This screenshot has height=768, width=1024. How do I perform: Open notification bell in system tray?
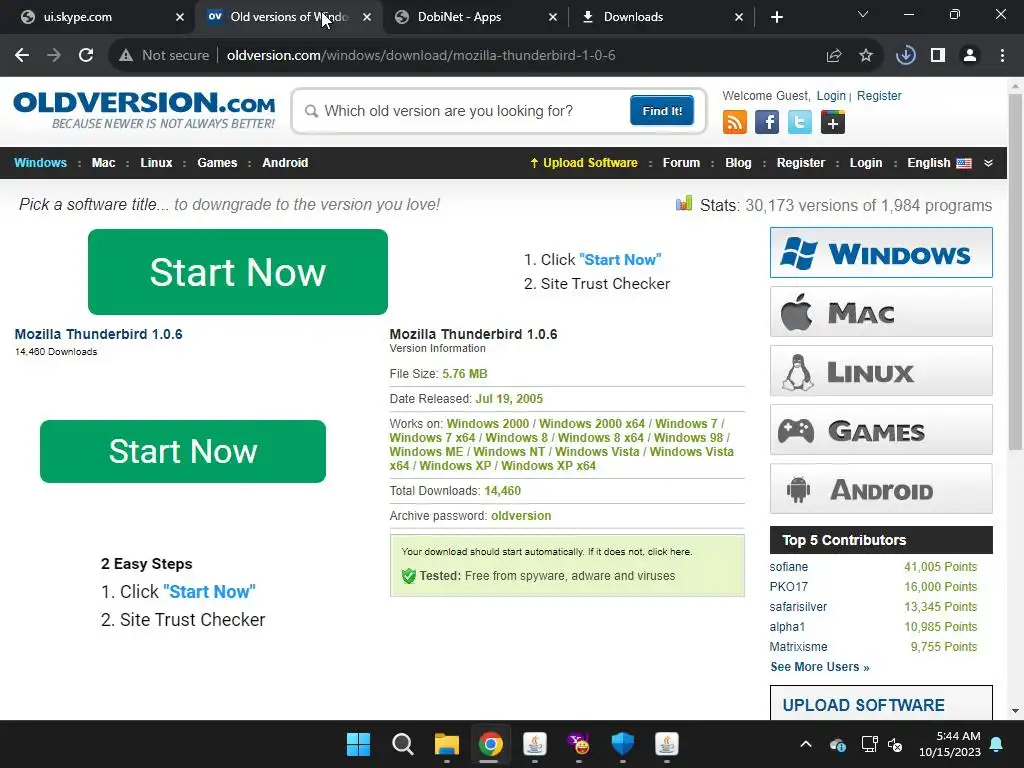(997, 744)
